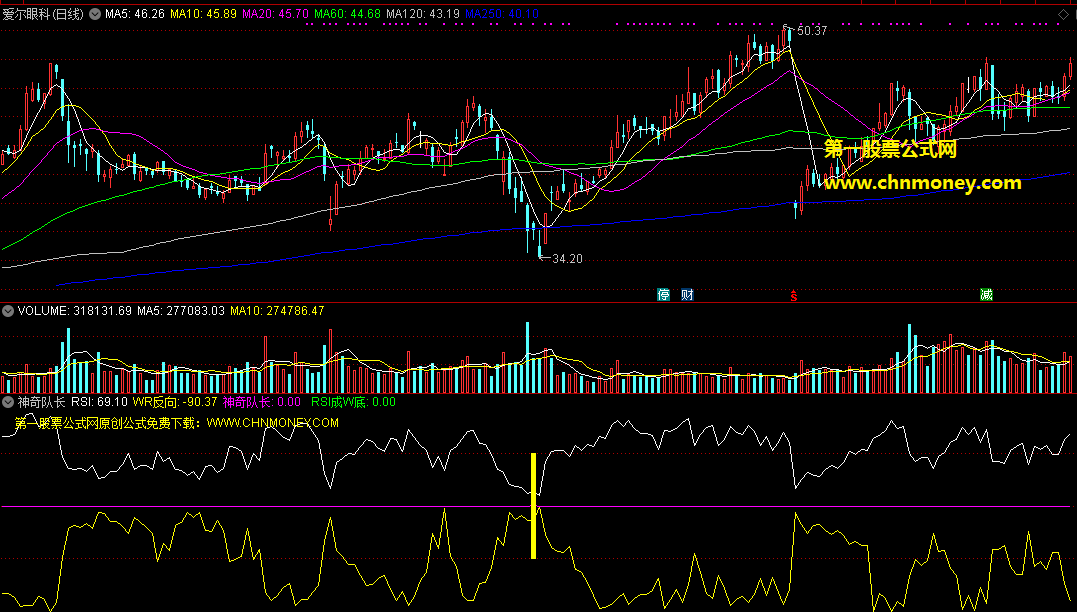Click the green MA60: 44.68 label

pos(347,14)
